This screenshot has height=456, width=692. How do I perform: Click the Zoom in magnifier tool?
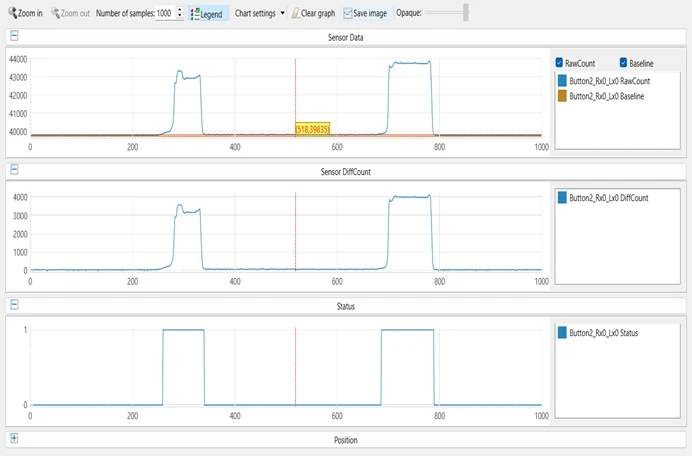(26, 13)
